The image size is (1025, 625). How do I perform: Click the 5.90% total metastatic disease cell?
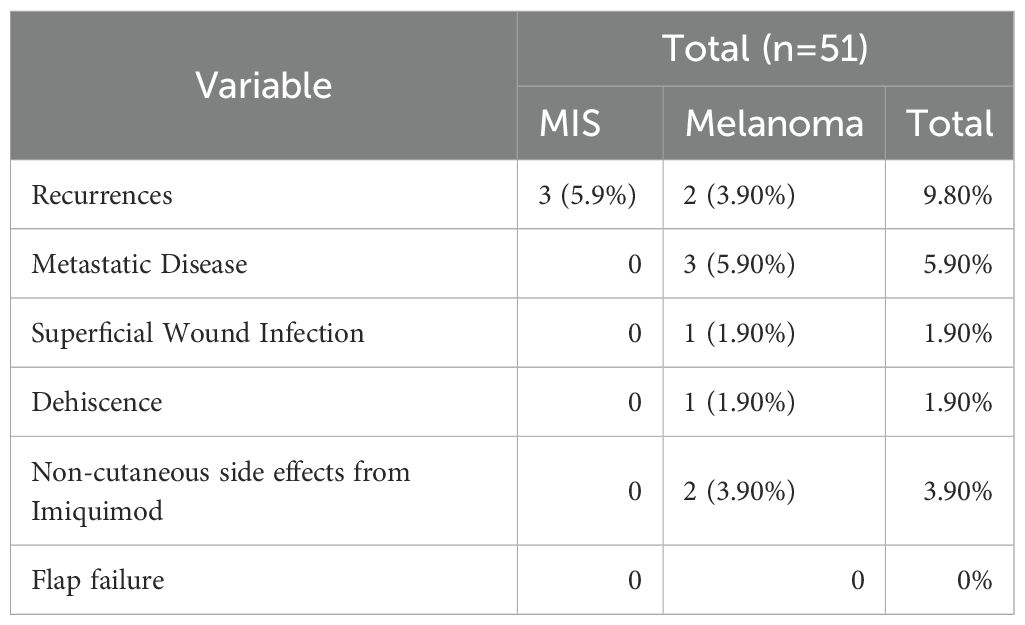959,264
